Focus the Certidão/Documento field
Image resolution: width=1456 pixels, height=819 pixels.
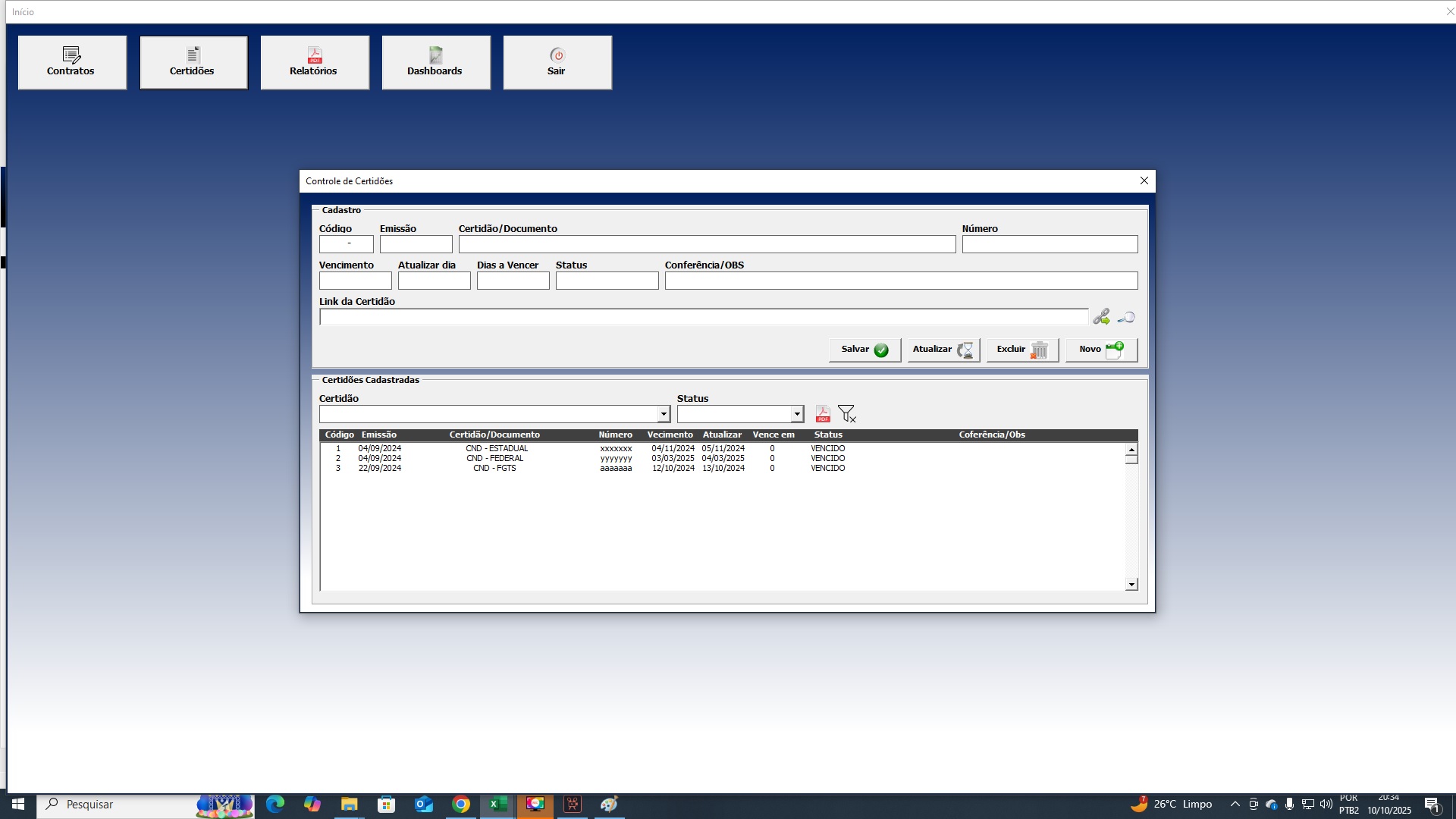(x=708, y=244)
